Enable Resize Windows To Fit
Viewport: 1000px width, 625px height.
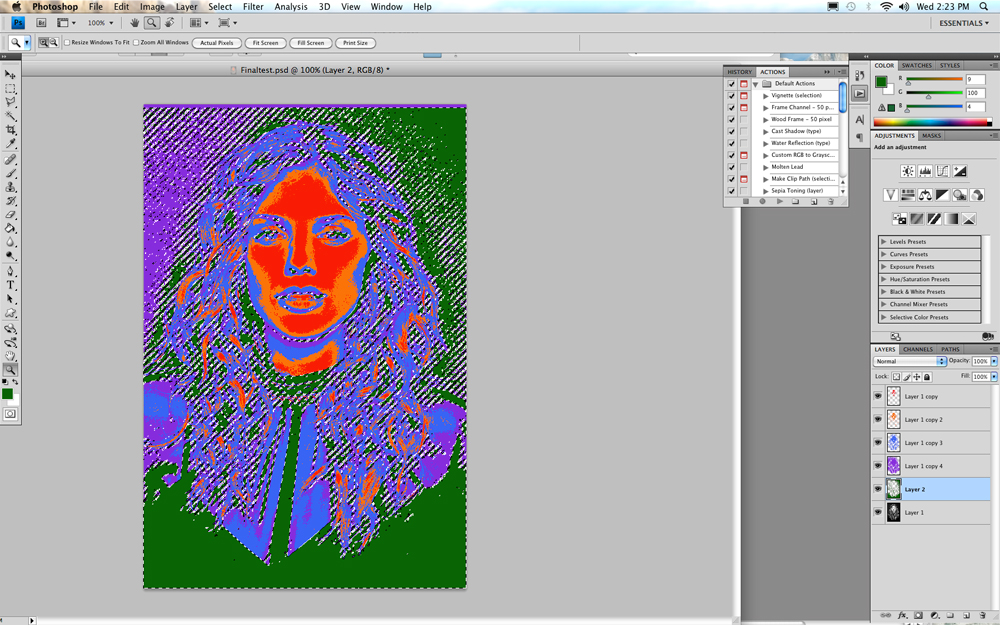click(67, 43)
